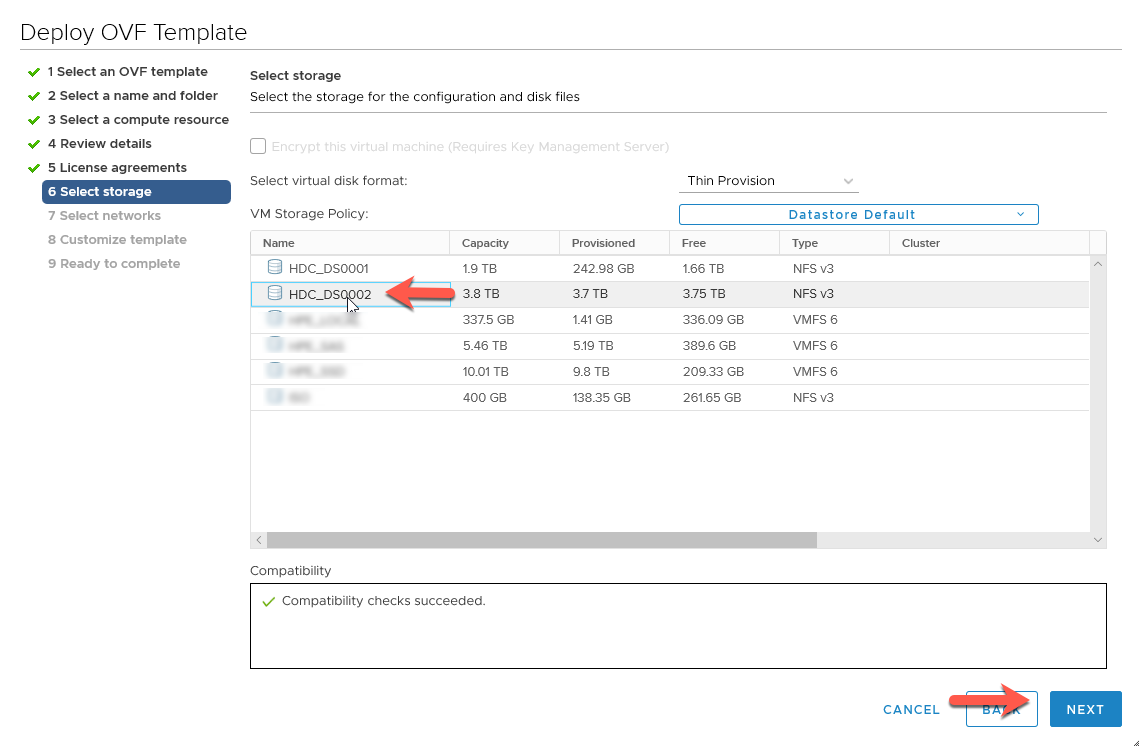1139x747 pixels.
Task: Sort the table by the Capacity column header
Action: point(485,242)
